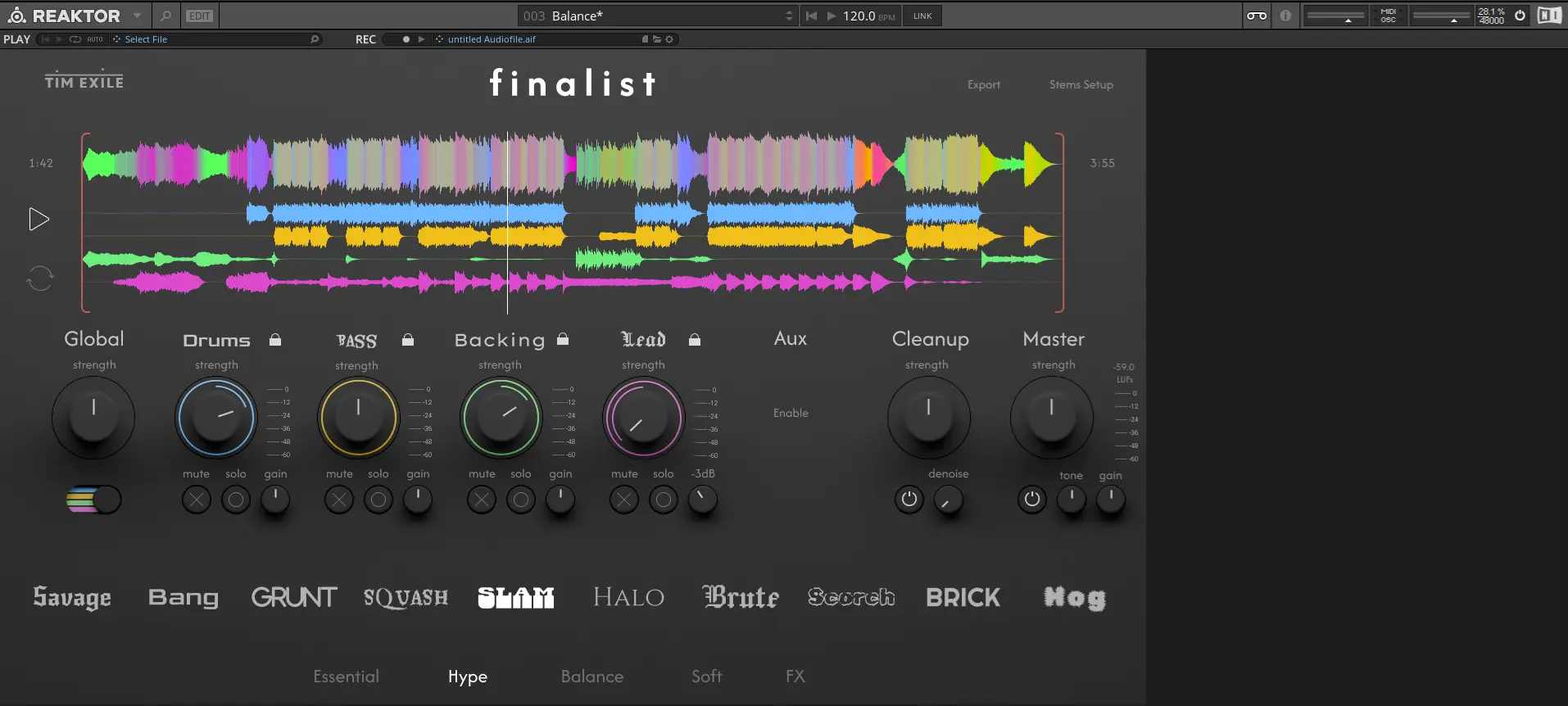Click the CPU load and 48000 sample rate display
Viewport: 1568px width, 706px height.
point(1491,16)
